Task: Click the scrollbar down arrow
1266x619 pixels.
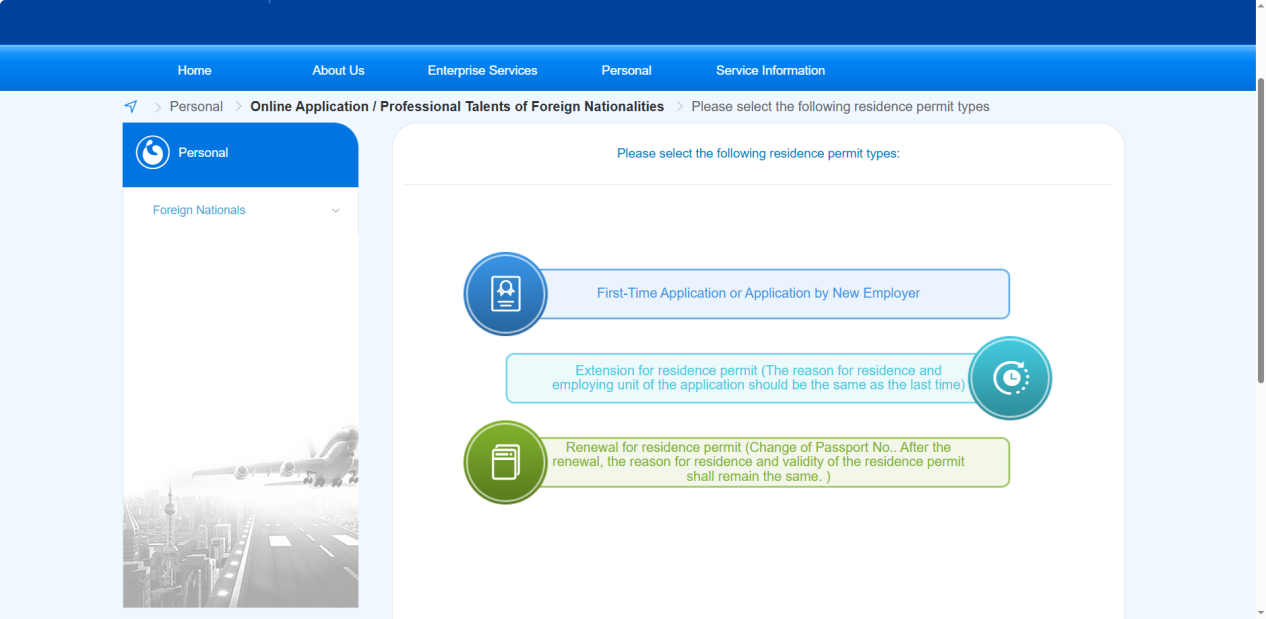Action: (1260, 611)
